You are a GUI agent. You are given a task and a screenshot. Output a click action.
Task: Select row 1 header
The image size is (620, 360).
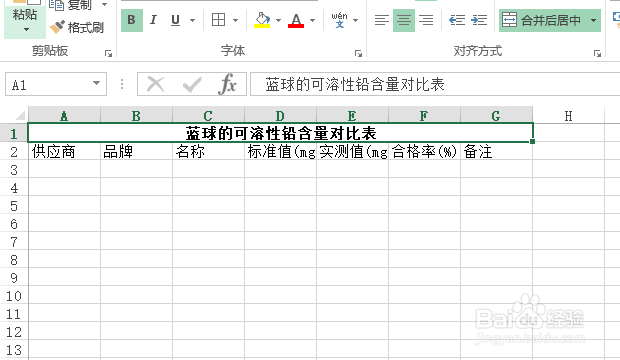tap(14, 133)
